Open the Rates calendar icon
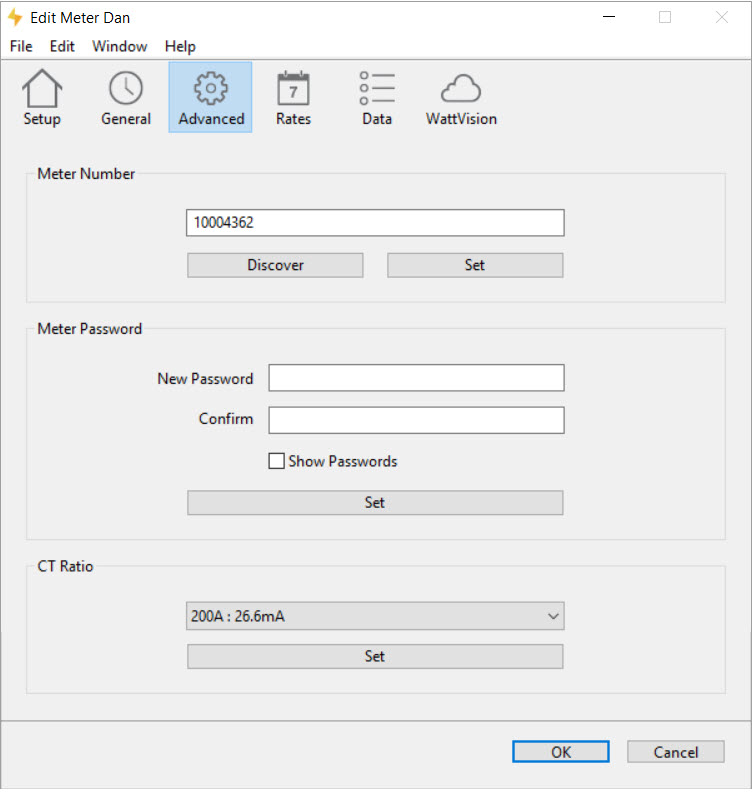Image resolution: width=753 pixels, height=792 pixels. click(293, 97)
